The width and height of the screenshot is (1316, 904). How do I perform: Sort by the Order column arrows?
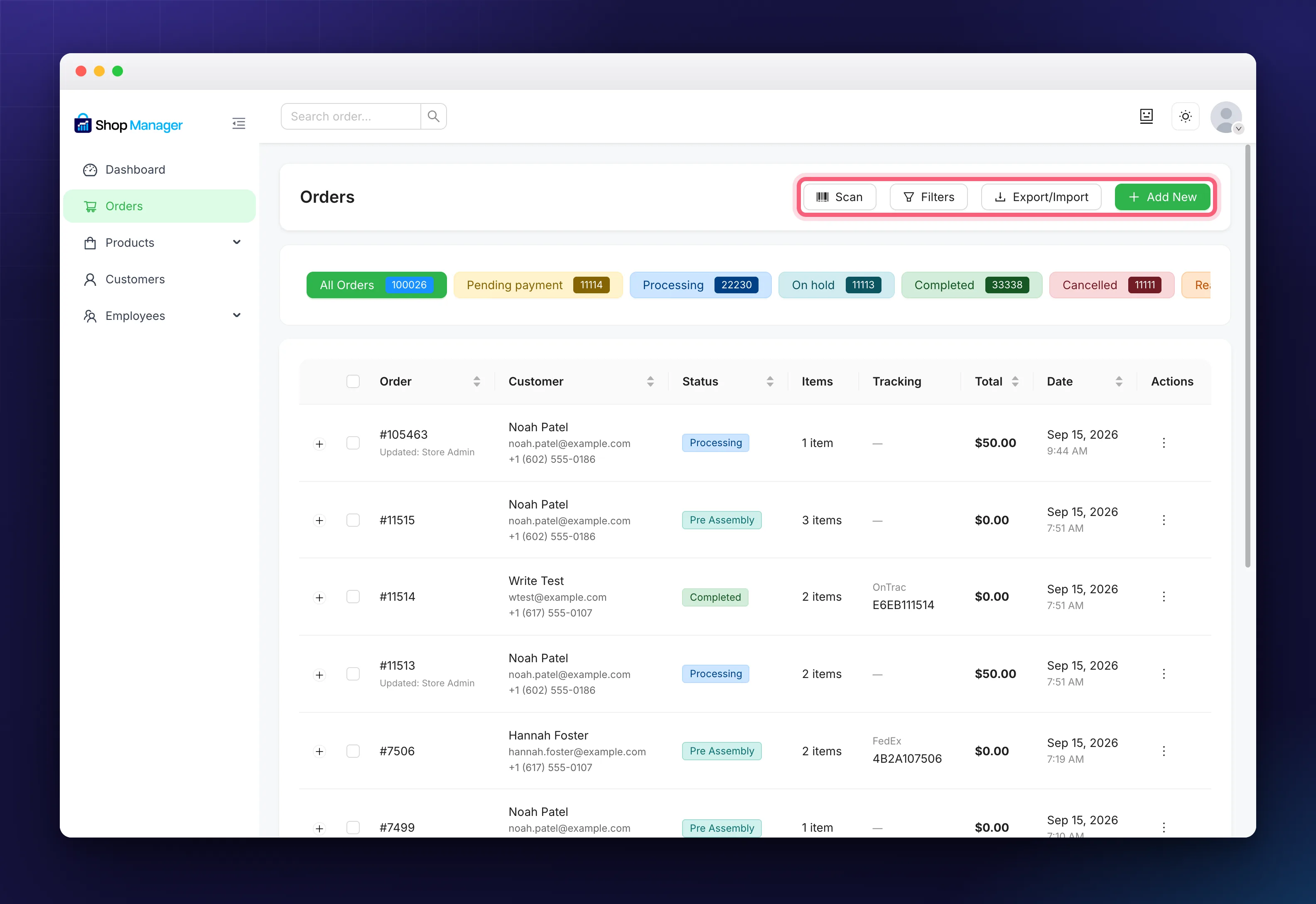pos(477,382)
